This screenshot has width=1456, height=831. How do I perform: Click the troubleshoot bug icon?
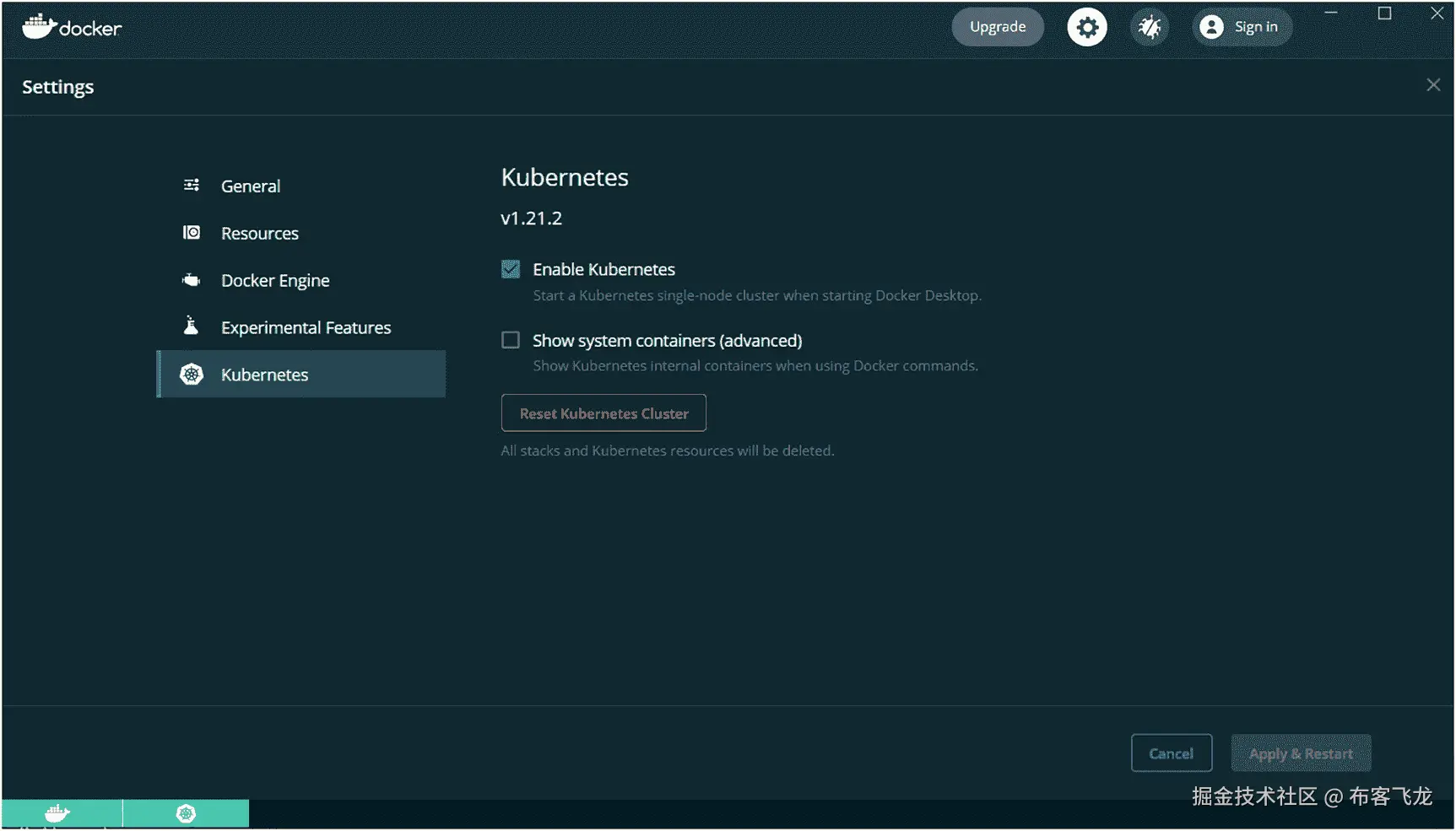1150,27
